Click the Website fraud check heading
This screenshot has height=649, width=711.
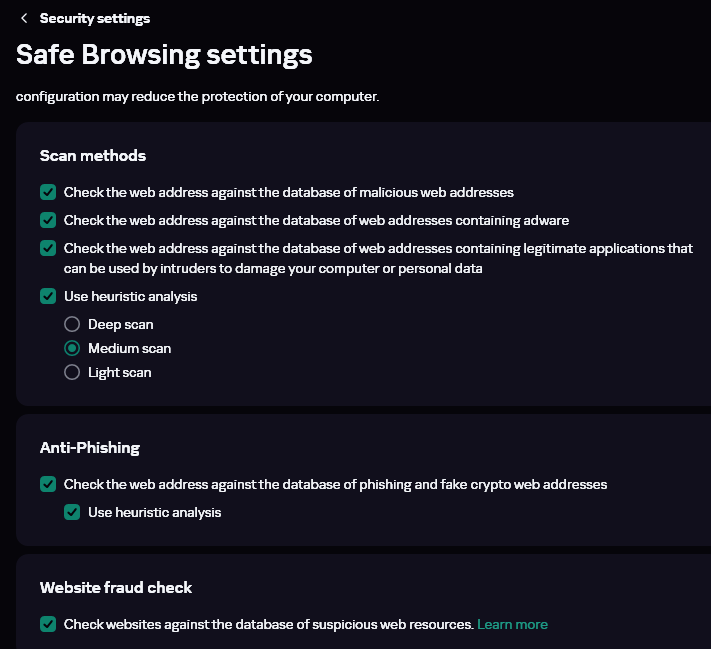point(116,587)
